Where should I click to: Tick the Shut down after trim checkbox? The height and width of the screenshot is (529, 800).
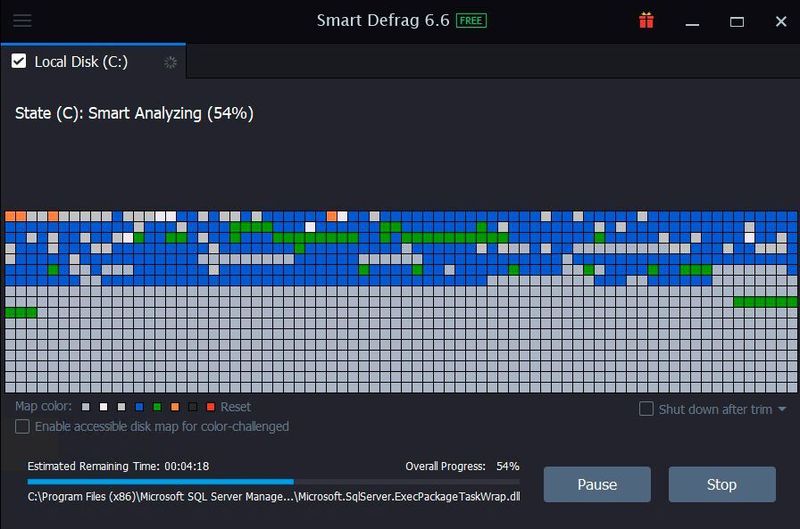tap(646, 409)
